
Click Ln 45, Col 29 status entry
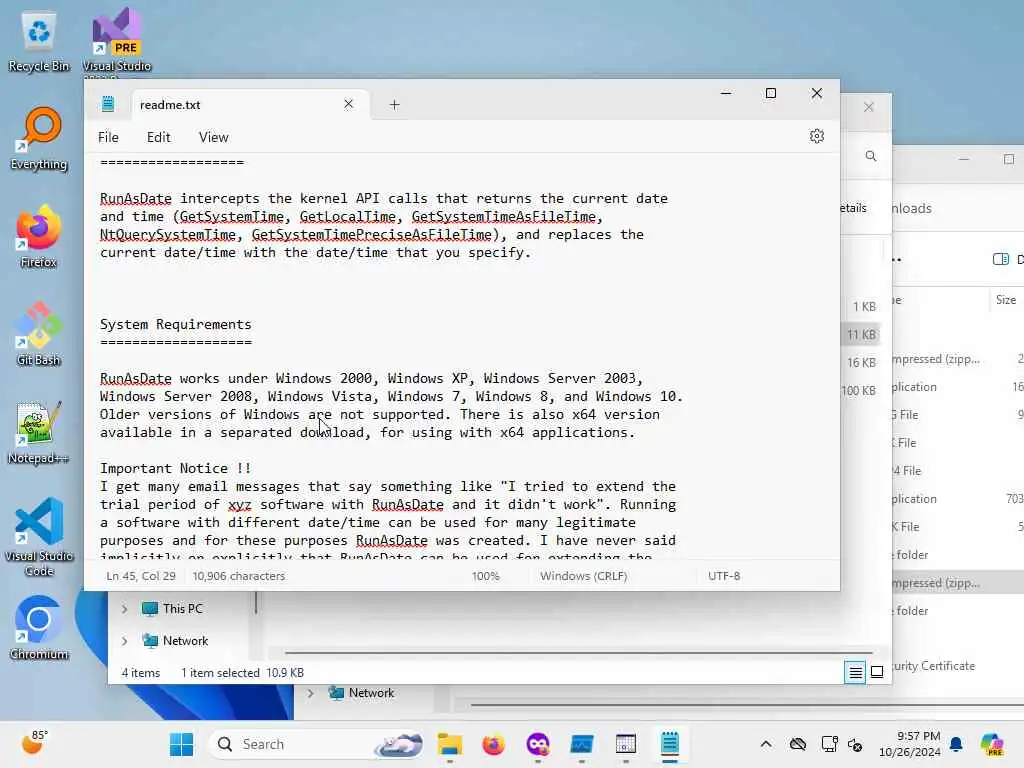141,576
